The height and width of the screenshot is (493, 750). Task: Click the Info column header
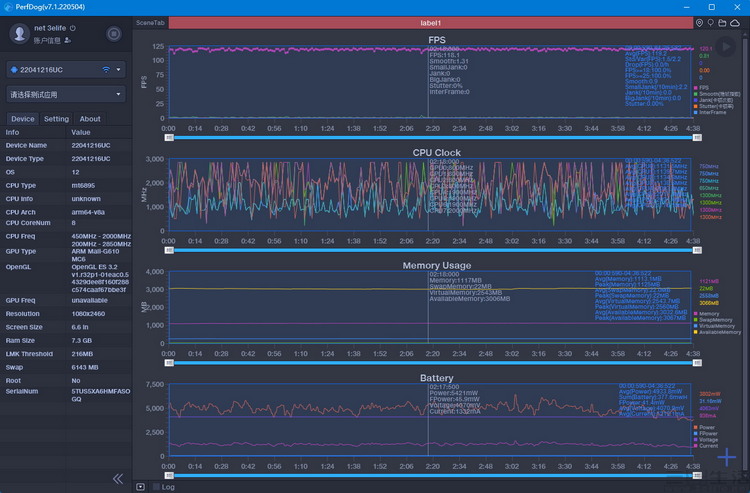point(12,132)
